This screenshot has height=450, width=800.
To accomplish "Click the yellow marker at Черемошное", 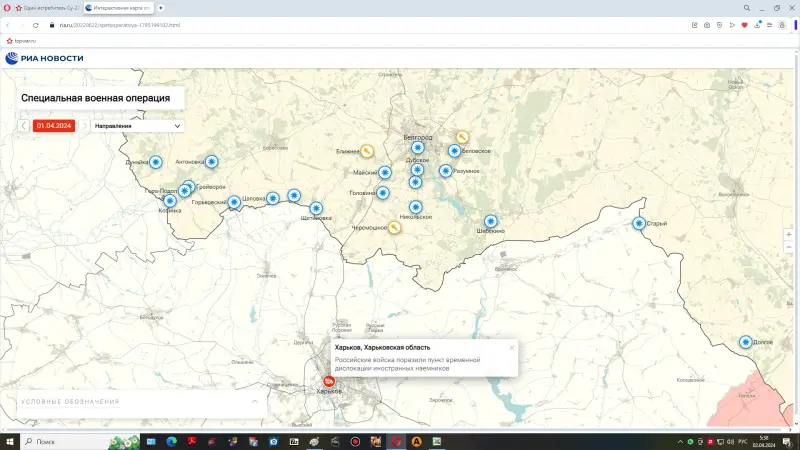I will click(395, 227).
